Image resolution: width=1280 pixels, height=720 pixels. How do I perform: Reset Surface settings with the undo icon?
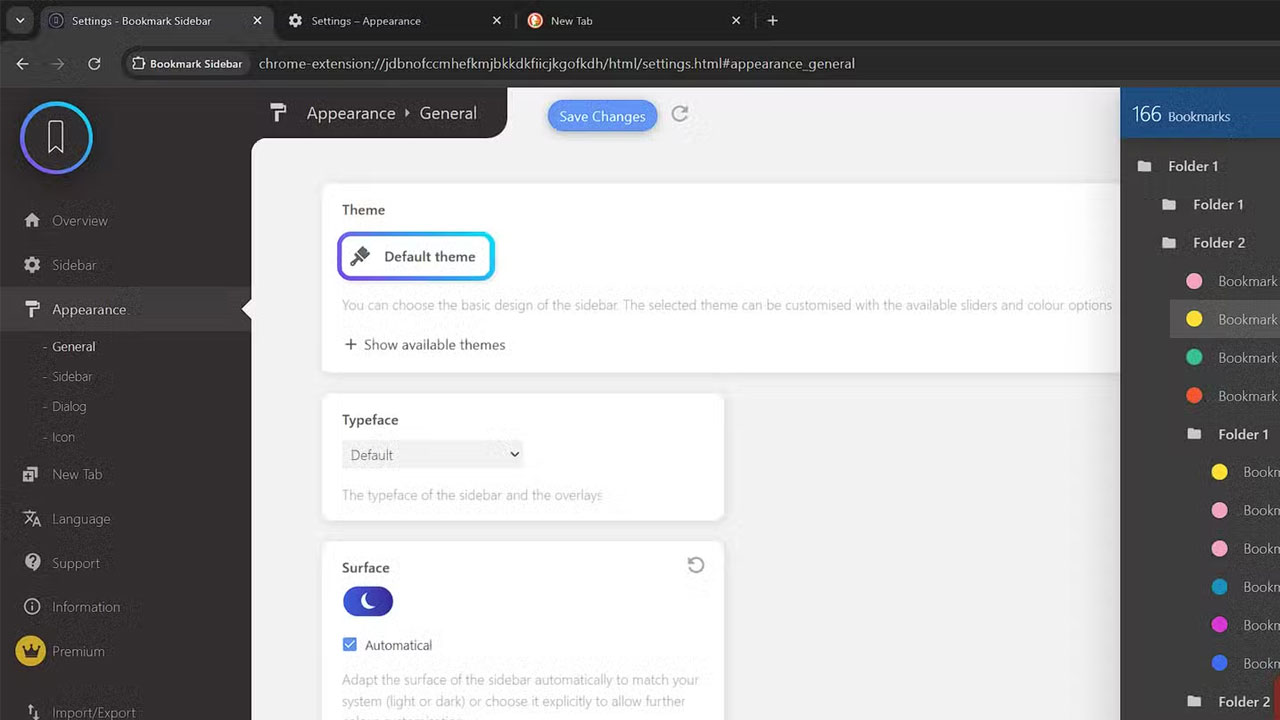(696, 565)
